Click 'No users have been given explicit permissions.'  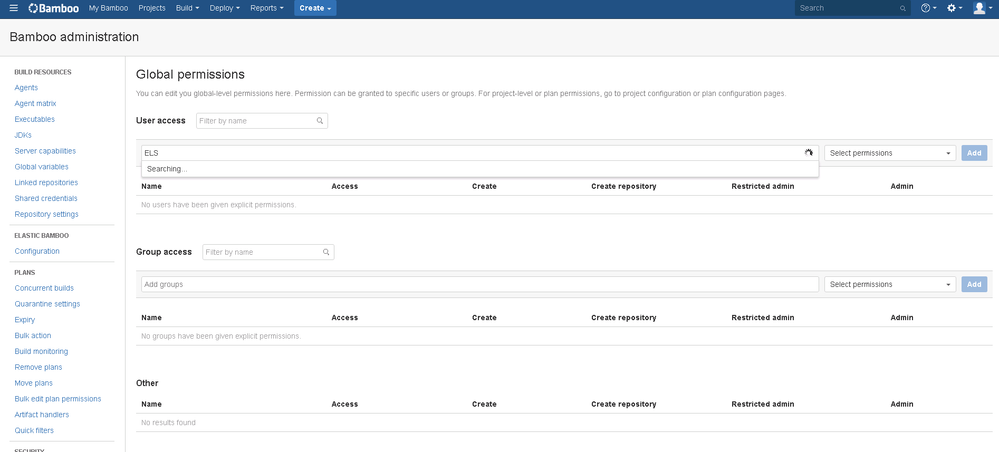(x=219, y=205)
